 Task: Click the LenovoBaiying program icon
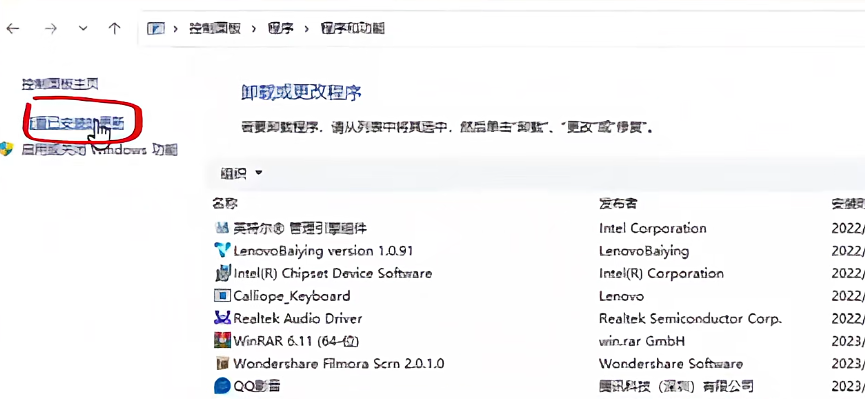[222, 251]
